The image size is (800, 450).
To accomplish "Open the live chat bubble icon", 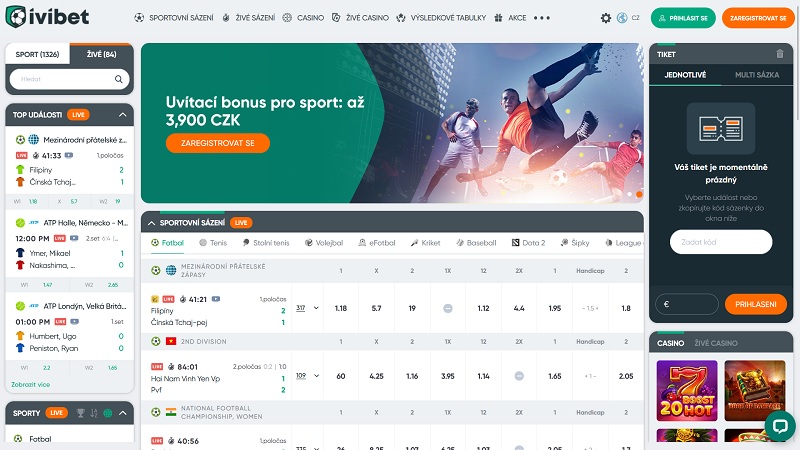I will click(780, 426).
